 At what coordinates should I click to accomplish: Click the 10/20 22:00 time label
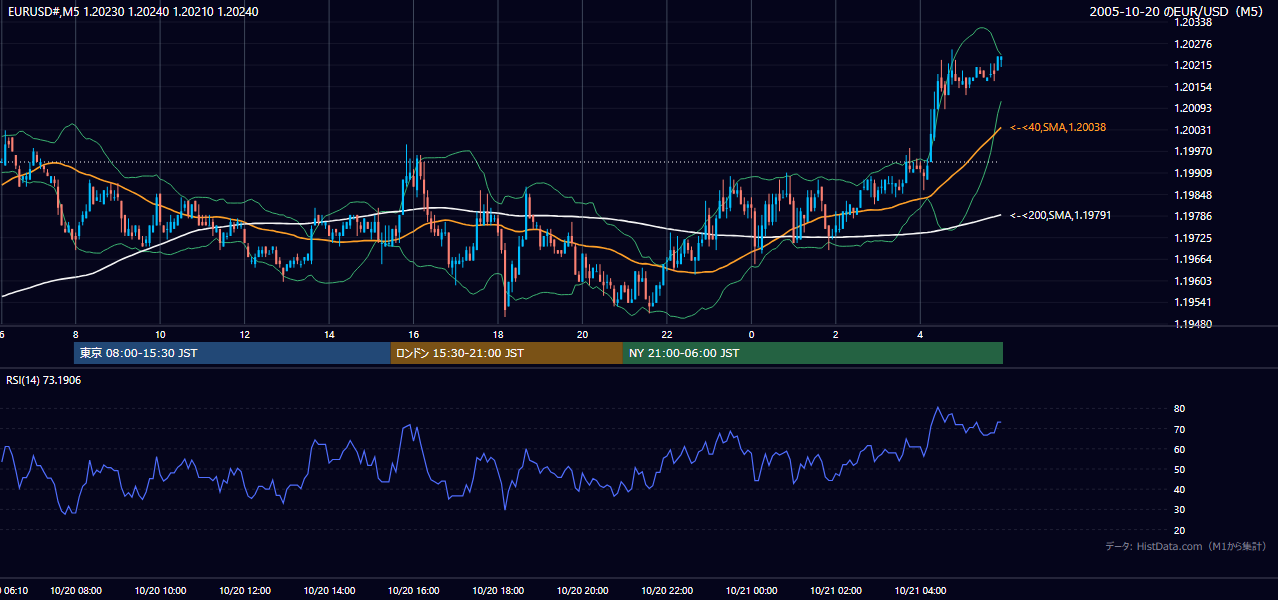[x=667, y=590]
